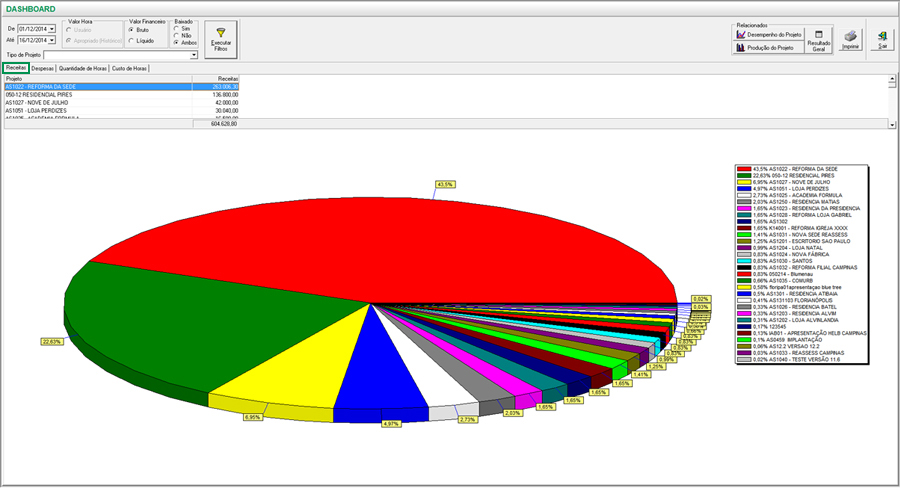Go to the Custo de Horas tab
The width and height of the screenshot is (900, 489).
point(129,68)
